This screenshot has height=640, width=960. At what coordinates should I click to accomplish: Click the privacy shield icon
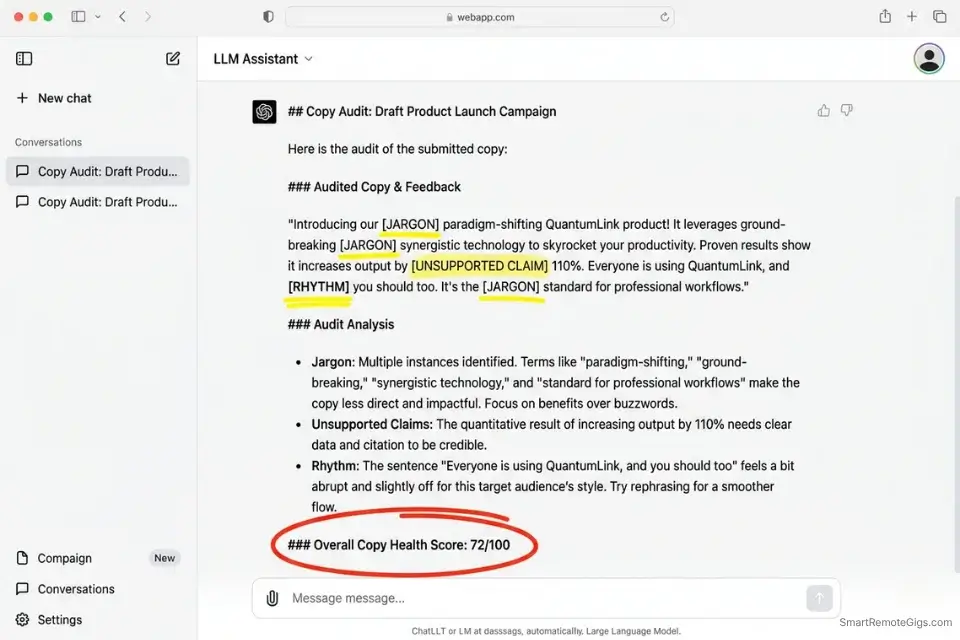coord(268,17)
